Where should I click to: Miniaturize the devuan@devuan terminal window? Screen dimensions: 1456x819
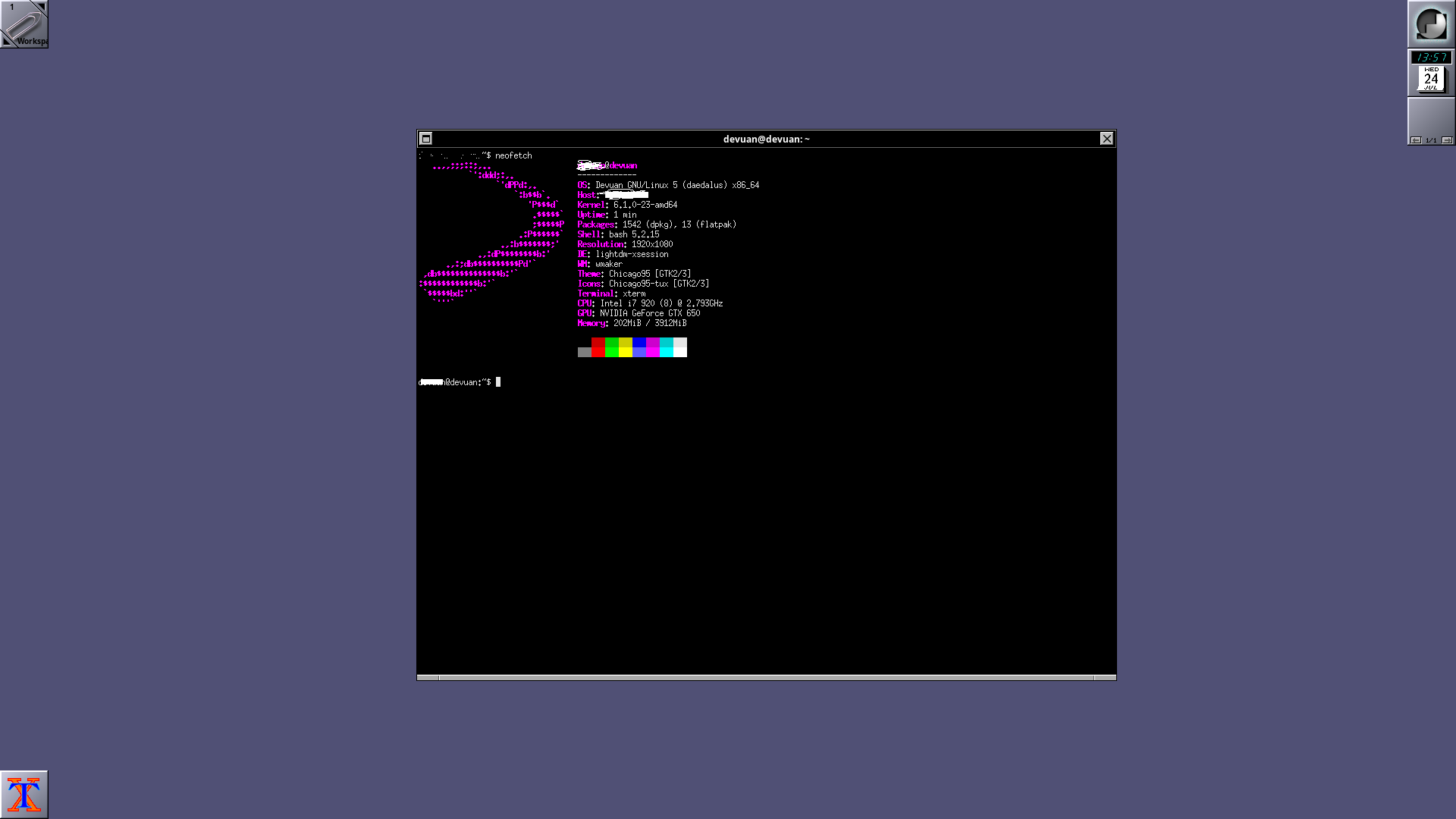tap(426, 139)
